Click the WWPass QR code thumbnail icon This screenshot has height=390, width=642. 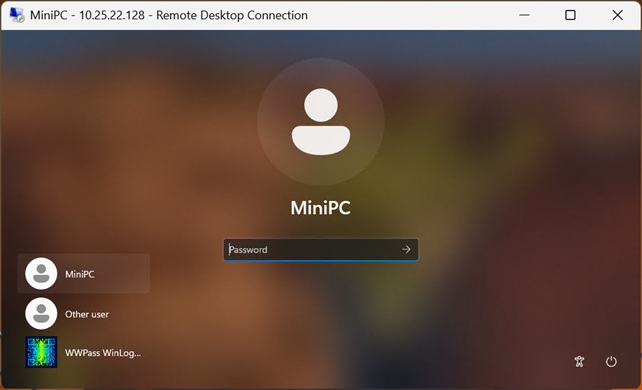(x=41, y=352)
